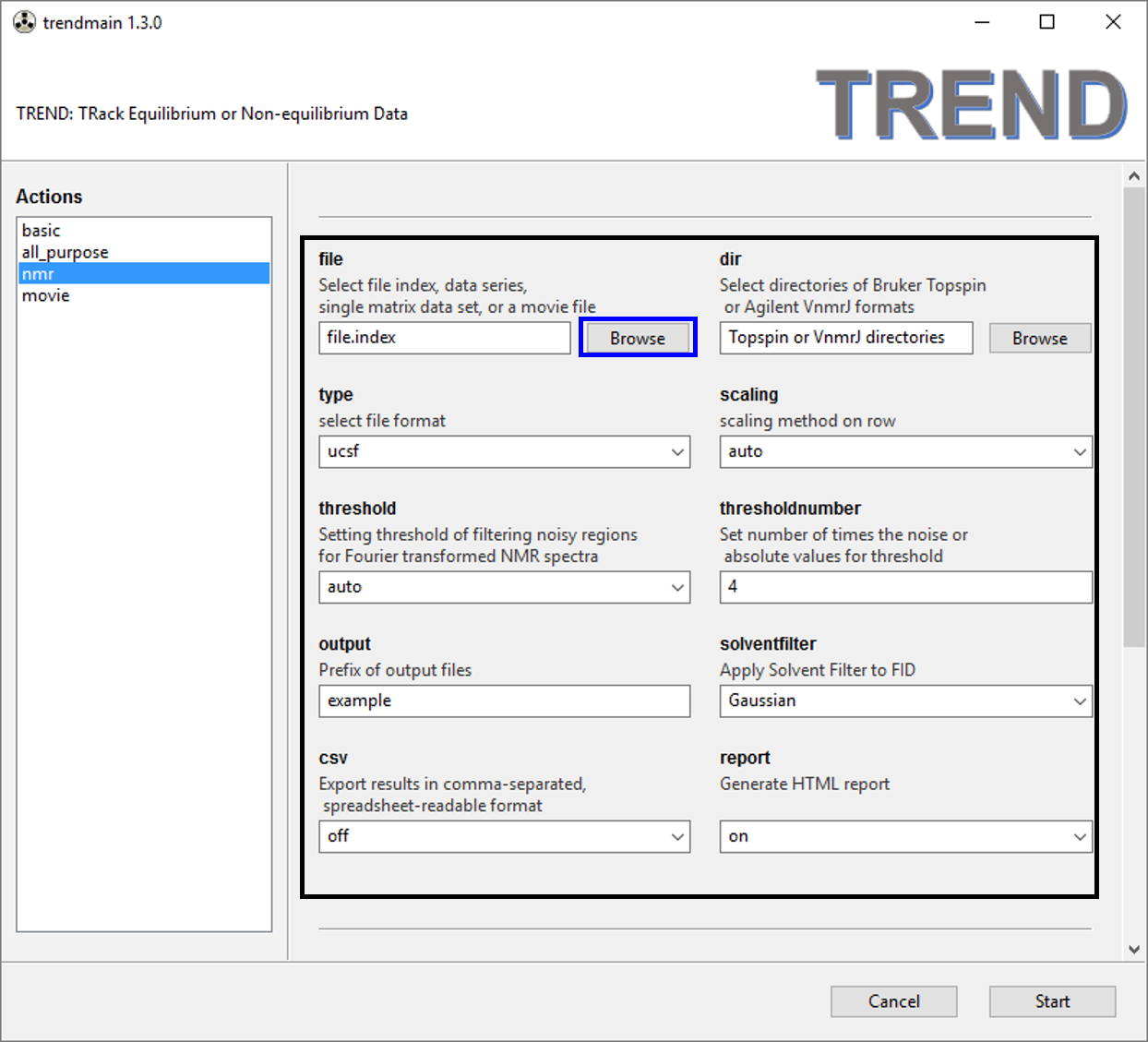Toggle the csv export off dropdown
This screenshot has height=1042, width=1148.
(x=504, y=837)
